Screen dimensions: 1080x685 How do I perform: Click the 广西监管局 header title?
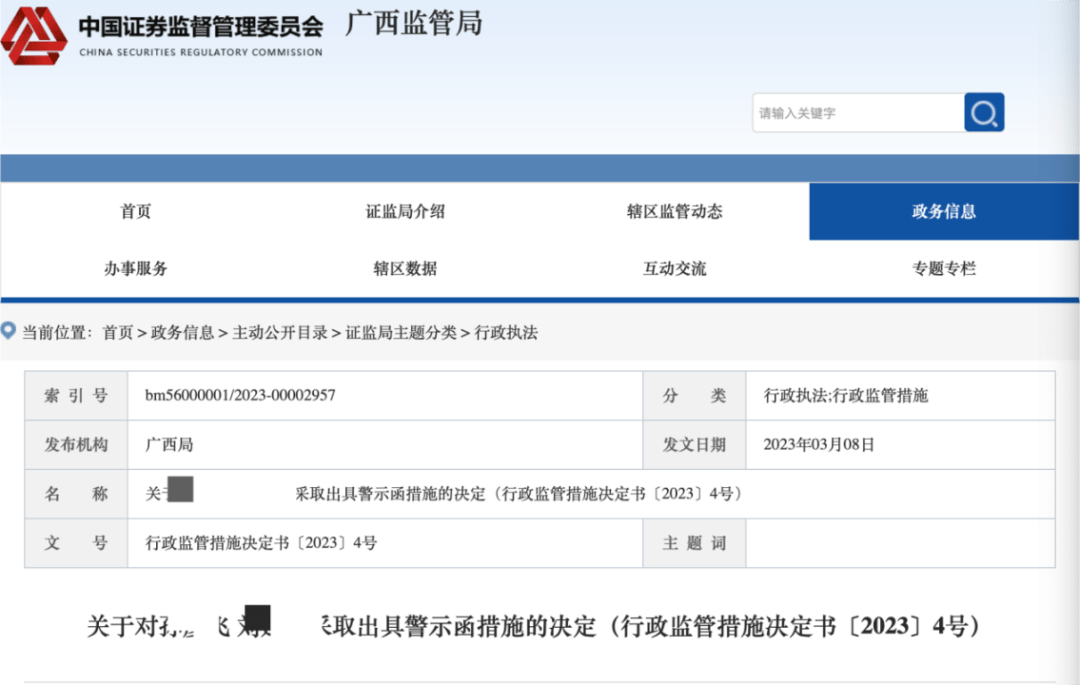click(413, 23)
